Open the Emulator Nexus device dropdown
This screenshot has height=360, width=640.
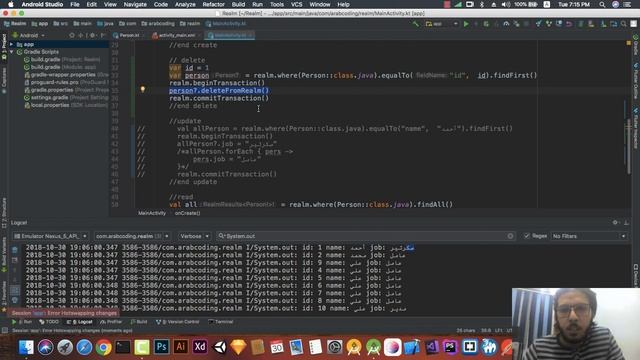pyautogui.click(x=50, y=236)
